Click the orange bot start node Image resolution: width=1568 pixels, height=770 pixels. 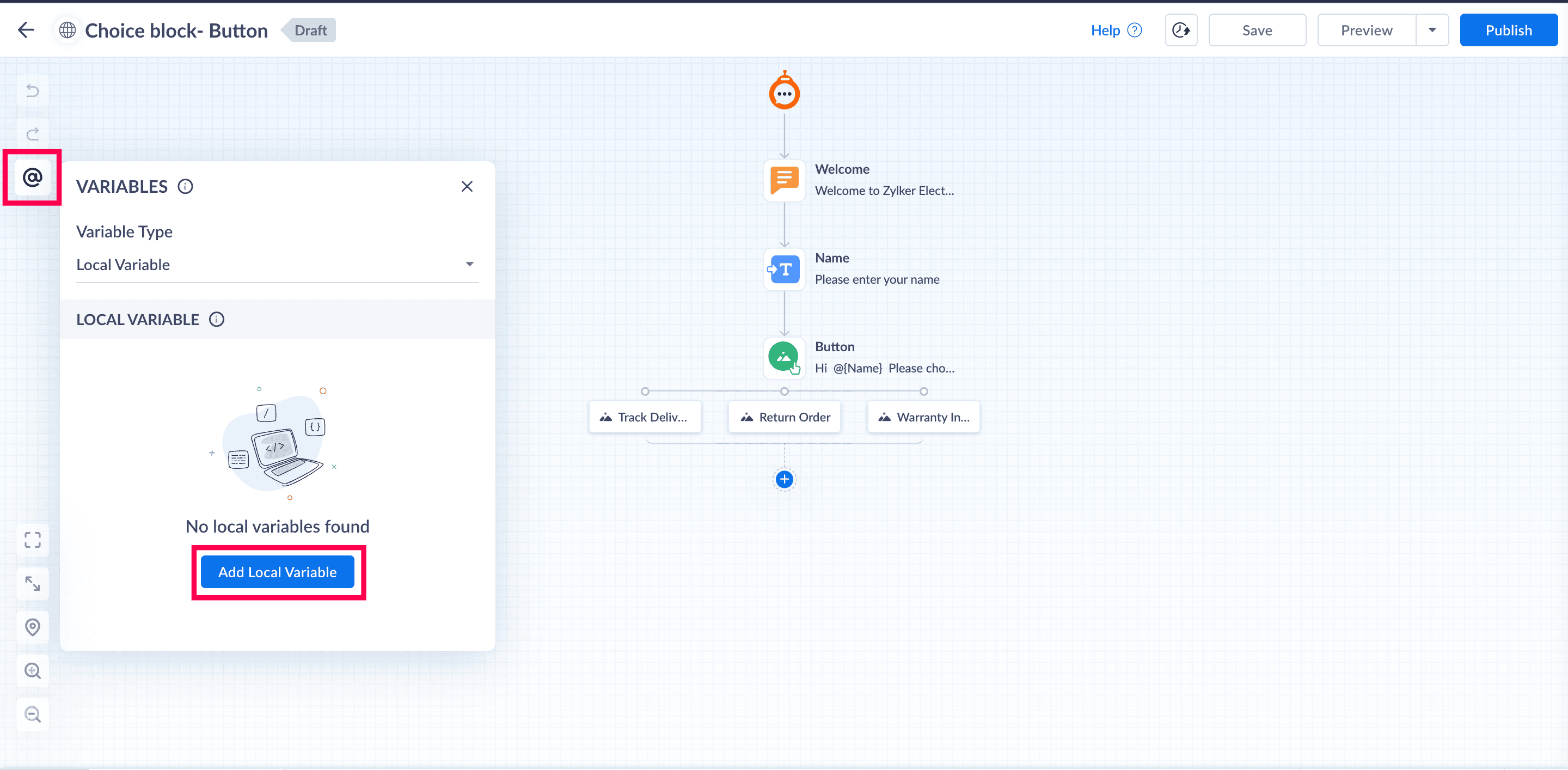(x=784, y=93)
